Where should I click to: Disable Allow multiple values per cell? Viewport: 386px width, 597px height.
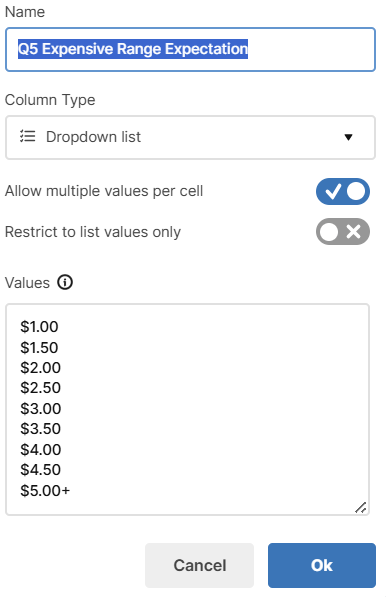coord(343,192)
